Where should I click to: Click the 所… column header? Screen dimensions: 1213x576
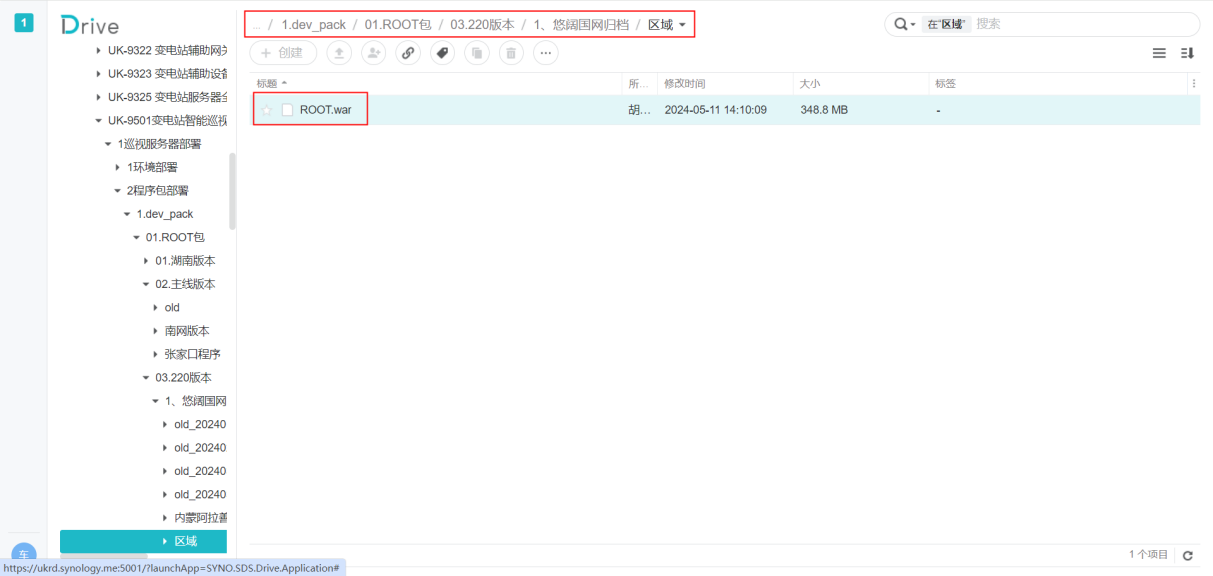(640, 84)
